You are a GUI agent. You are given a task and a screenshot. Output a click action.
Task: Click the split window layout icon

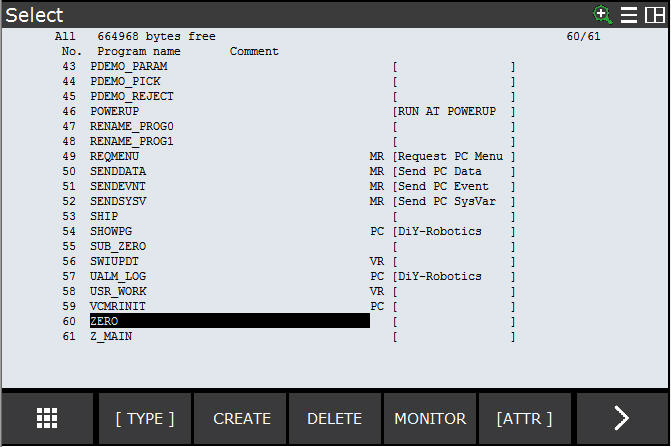pos(655,14)
